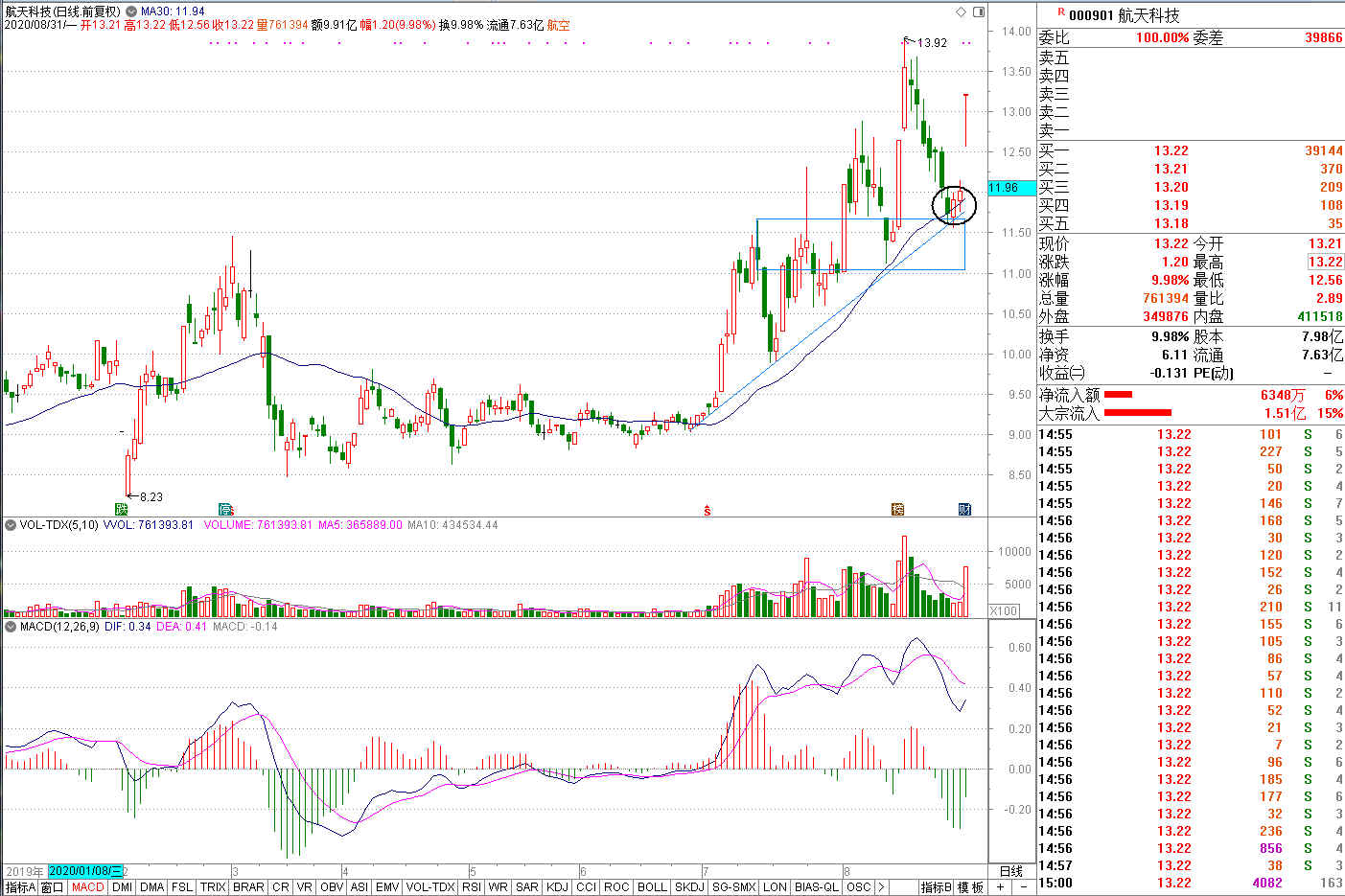
Task: Open the 指标B indicator menu
Action: 936,887
